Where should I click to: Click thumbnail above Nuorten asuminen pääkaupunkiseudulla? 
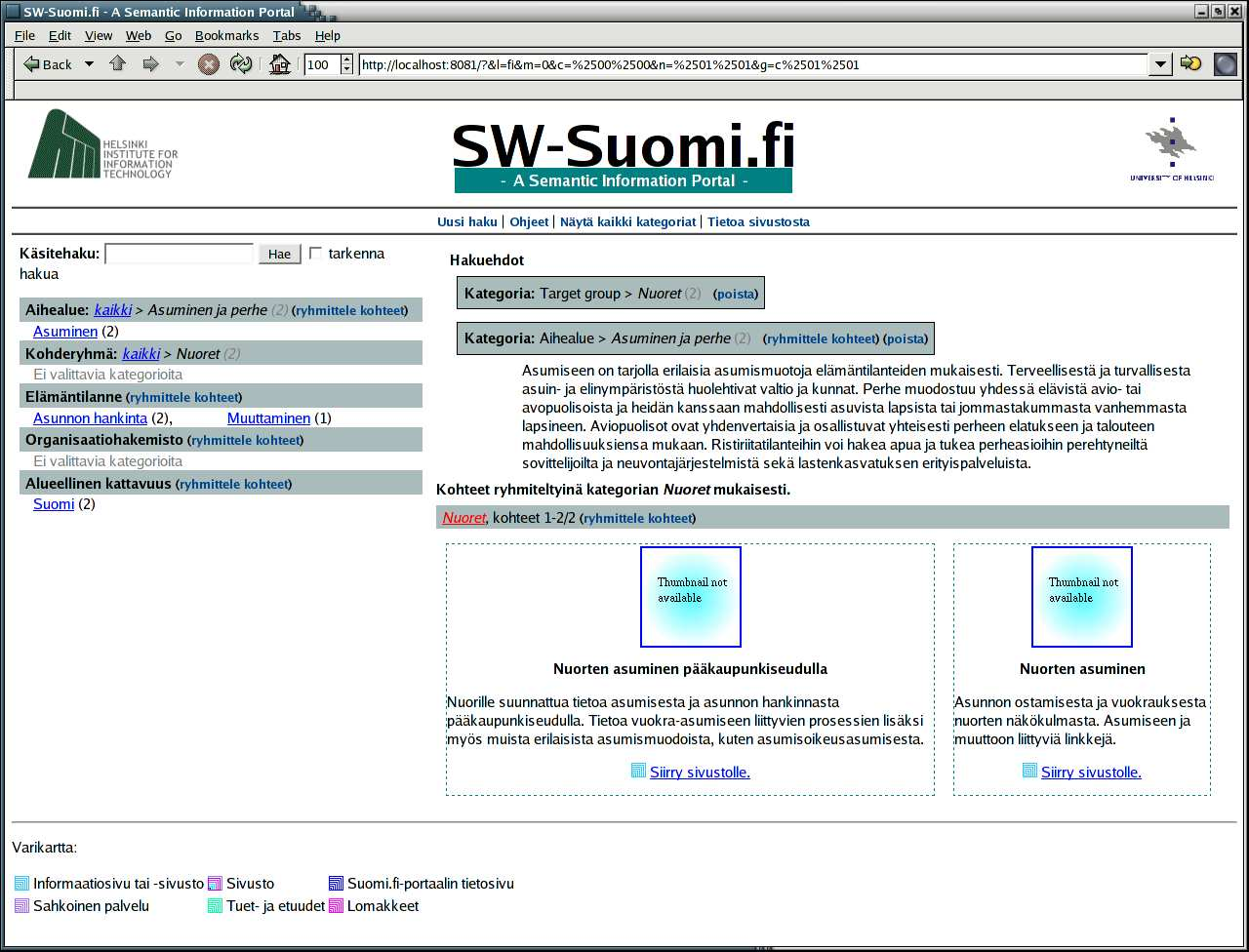(691, 597)
